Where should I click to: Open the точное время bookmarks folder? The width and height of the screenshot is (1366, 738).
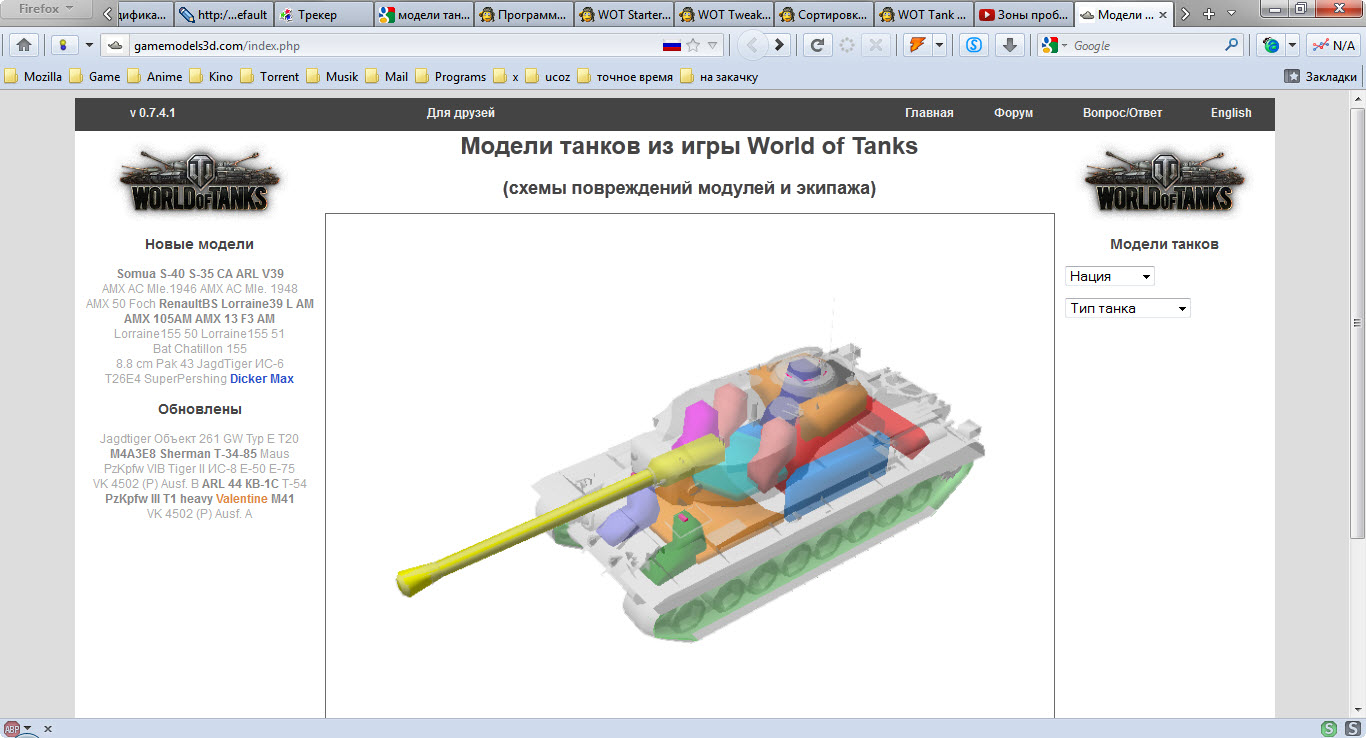[x=623, y=76]
